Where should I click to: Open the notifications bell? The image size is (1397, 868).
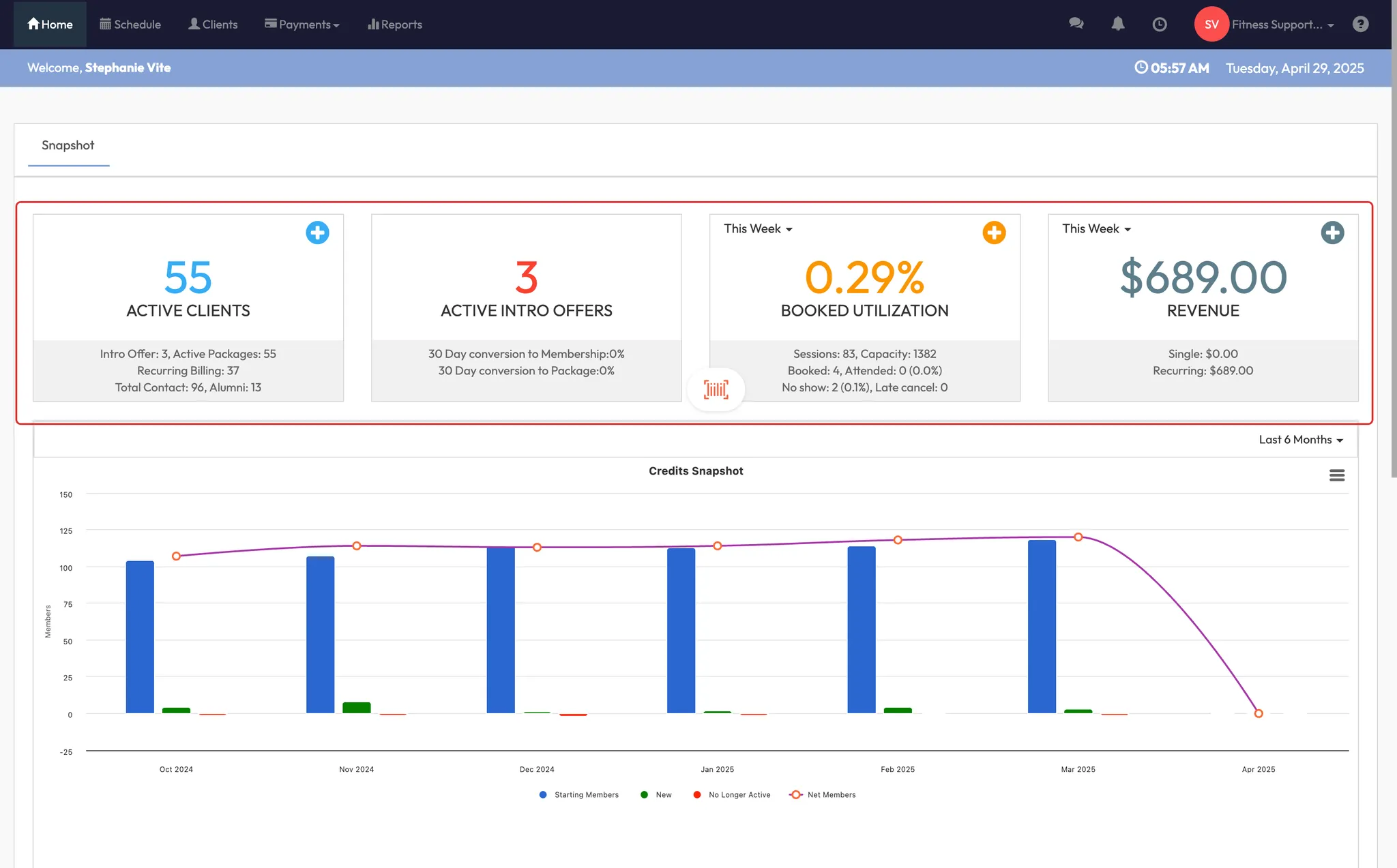point(1118,24)
